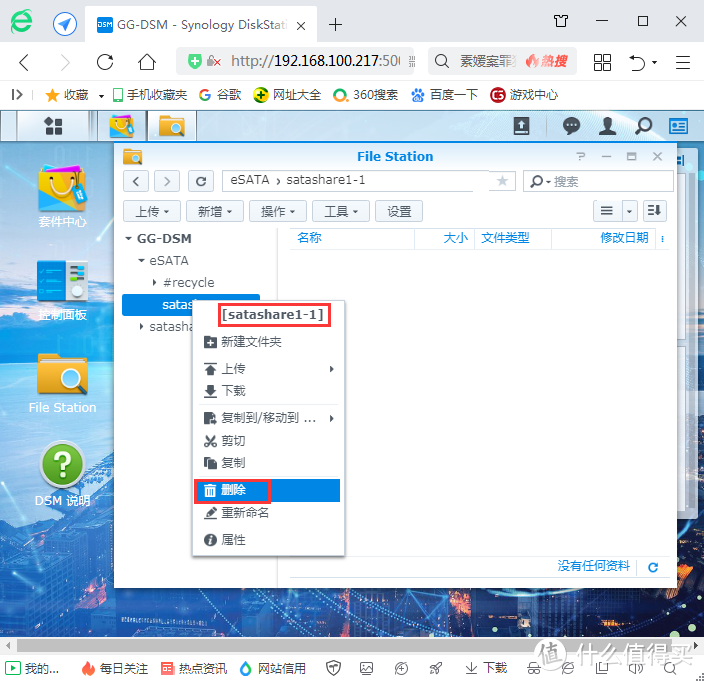Click the browser address bar URL
704x681 pixels.
(x=315, y=61)
